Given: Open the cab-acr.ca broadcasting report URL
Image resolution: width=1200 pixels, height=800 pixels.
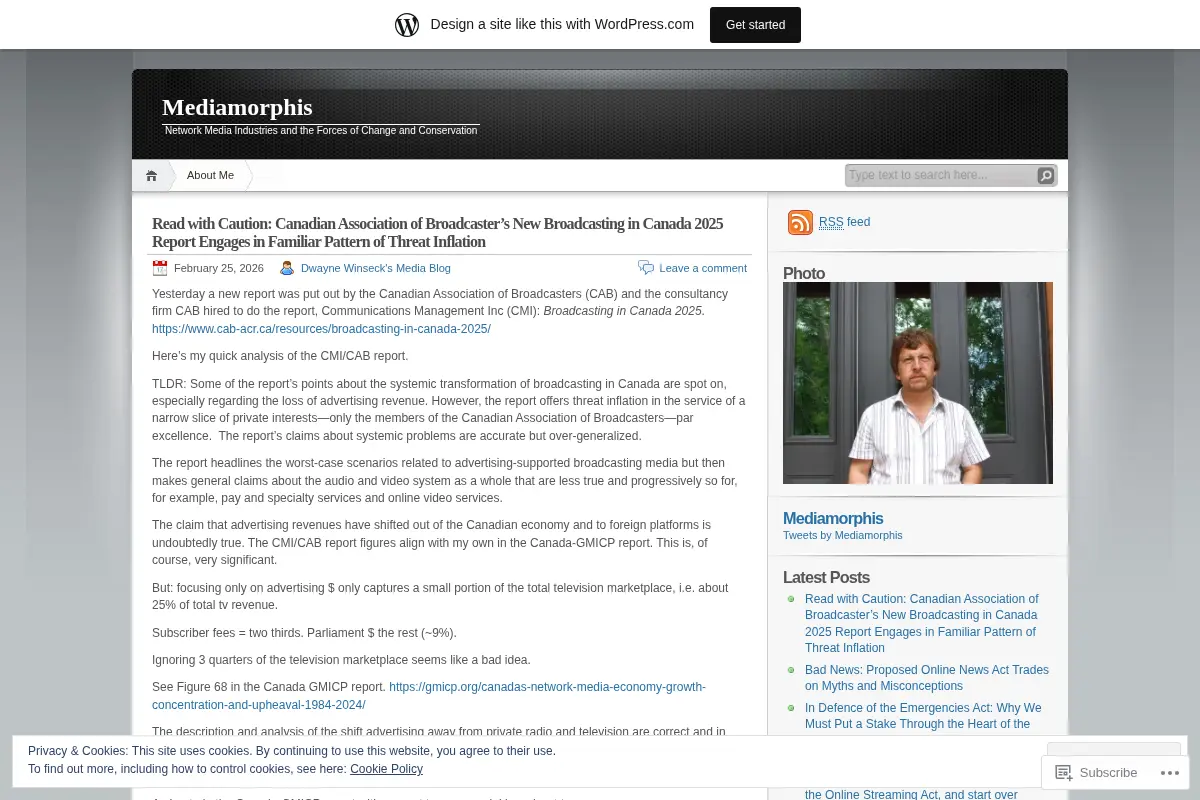Looking at the screenshot, I should [x=321, y=329].
